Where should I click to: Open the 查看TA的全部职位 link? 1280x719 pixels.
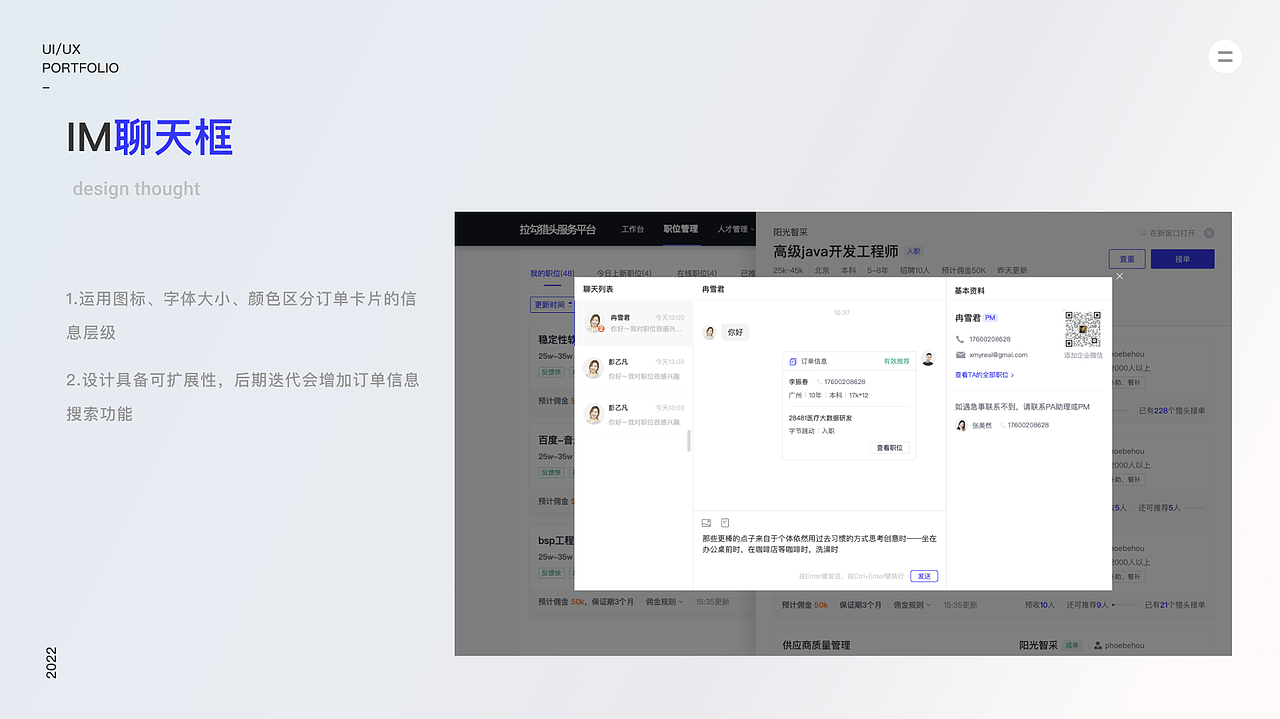point(983,374)
